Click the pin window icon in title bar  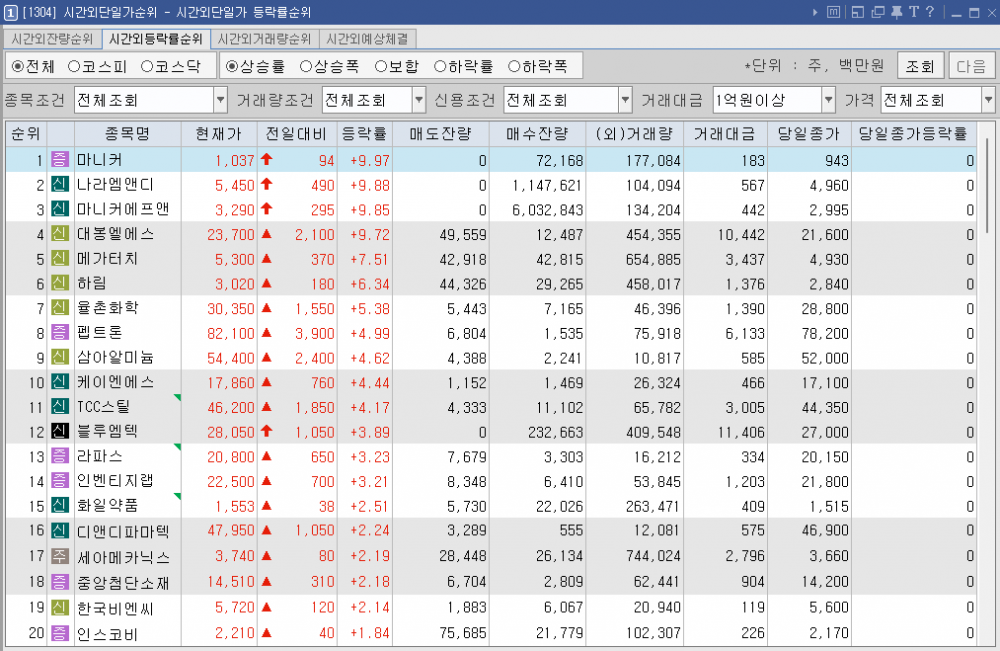click(896, 12)
